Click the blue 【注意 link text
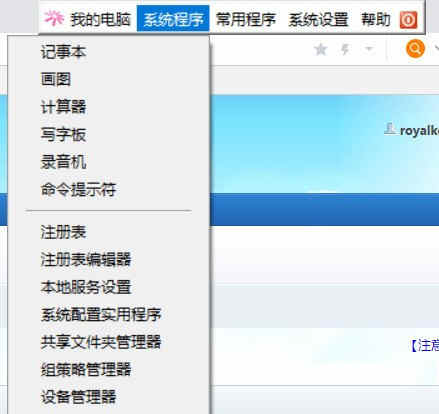Screen dimensions: 439x414 425,345
